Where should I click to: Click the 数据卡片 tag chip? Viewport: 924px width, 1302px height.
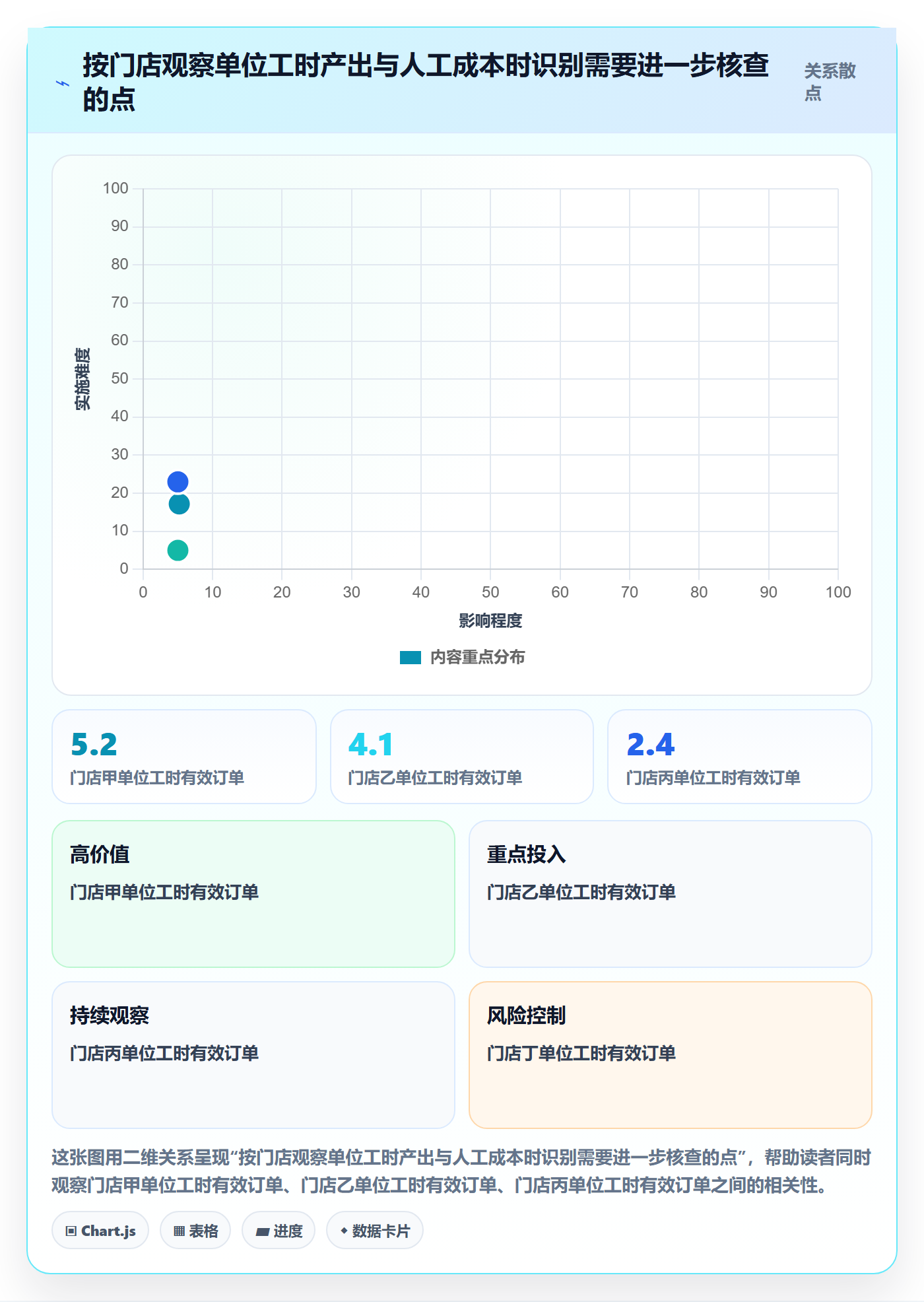point(375,1231)
